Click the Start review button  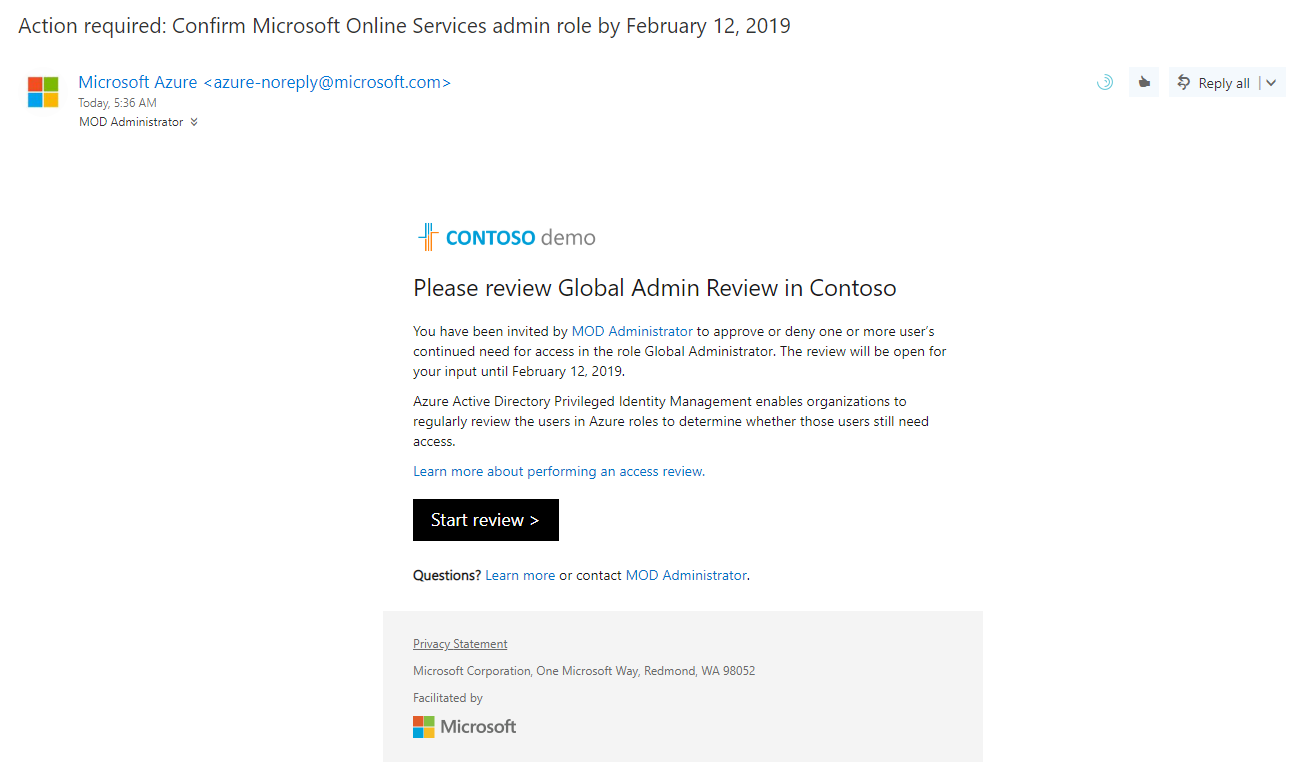pyautogui.click(x=486, y=520)
